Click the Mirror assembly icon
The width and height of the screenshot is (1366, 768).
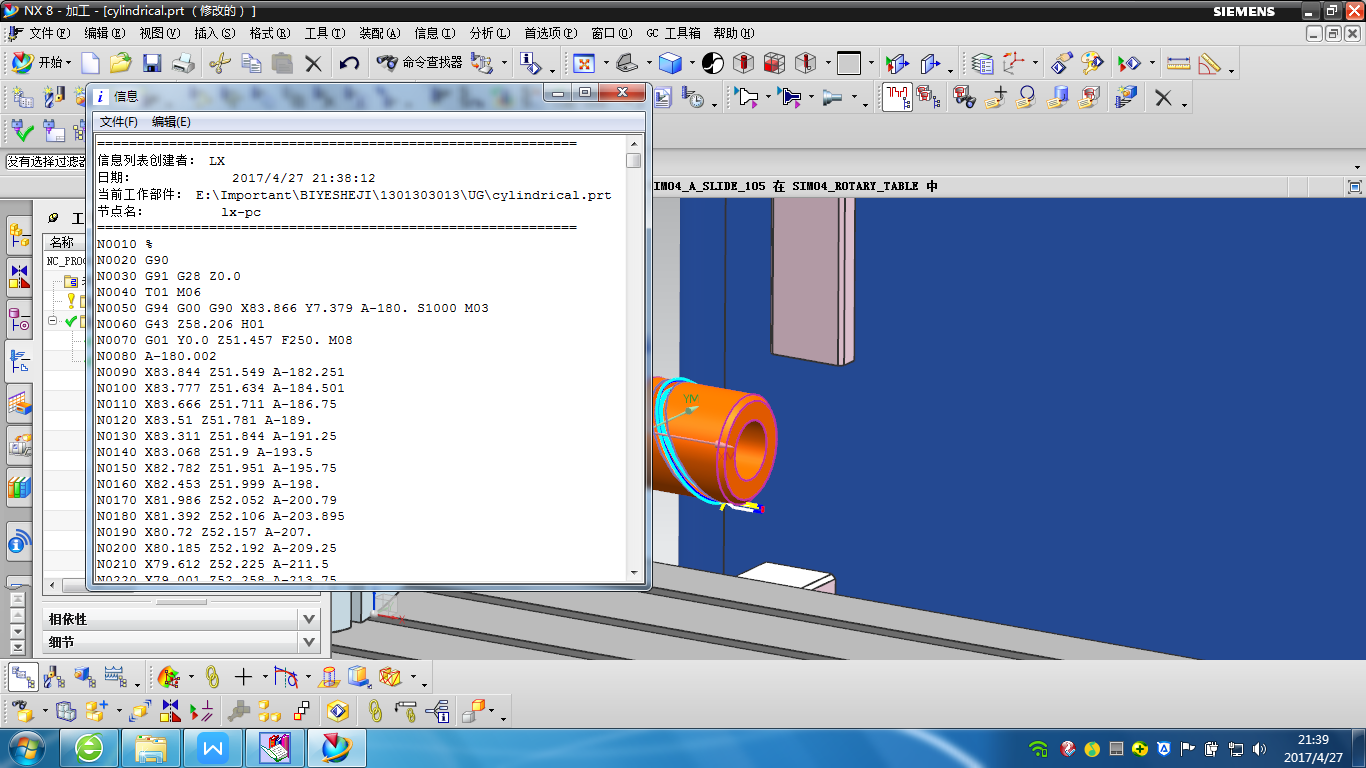coord(171,711)
